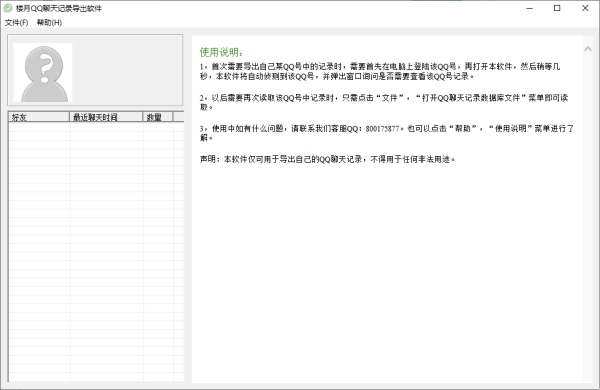This screenshot has width=600, height=390.
Task: Sort list by 最近聊天时间 column header
Action: click(106, 117)
